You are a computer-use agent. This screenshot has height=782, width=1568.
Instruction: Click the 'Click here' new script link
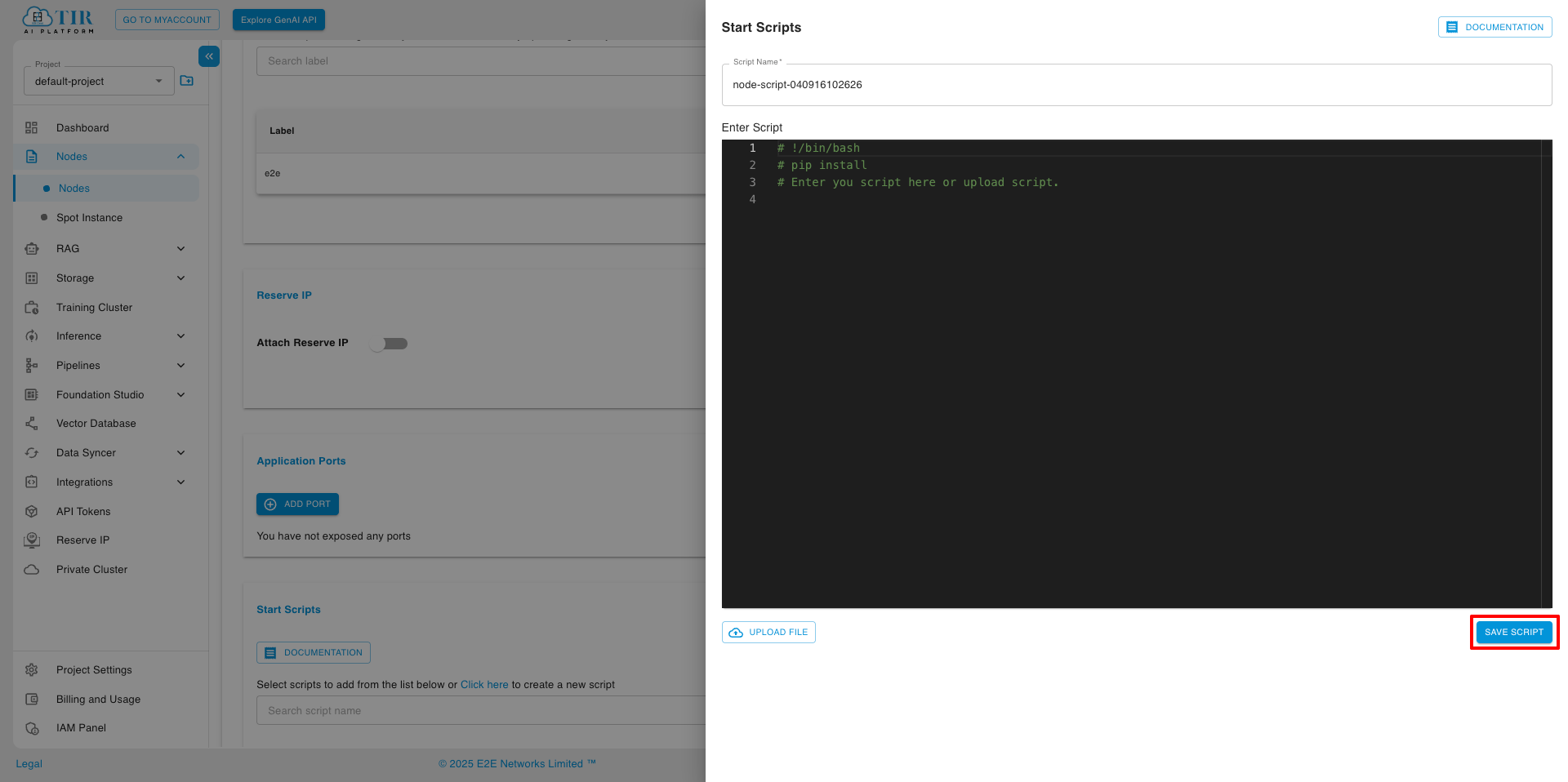(484, 685)
